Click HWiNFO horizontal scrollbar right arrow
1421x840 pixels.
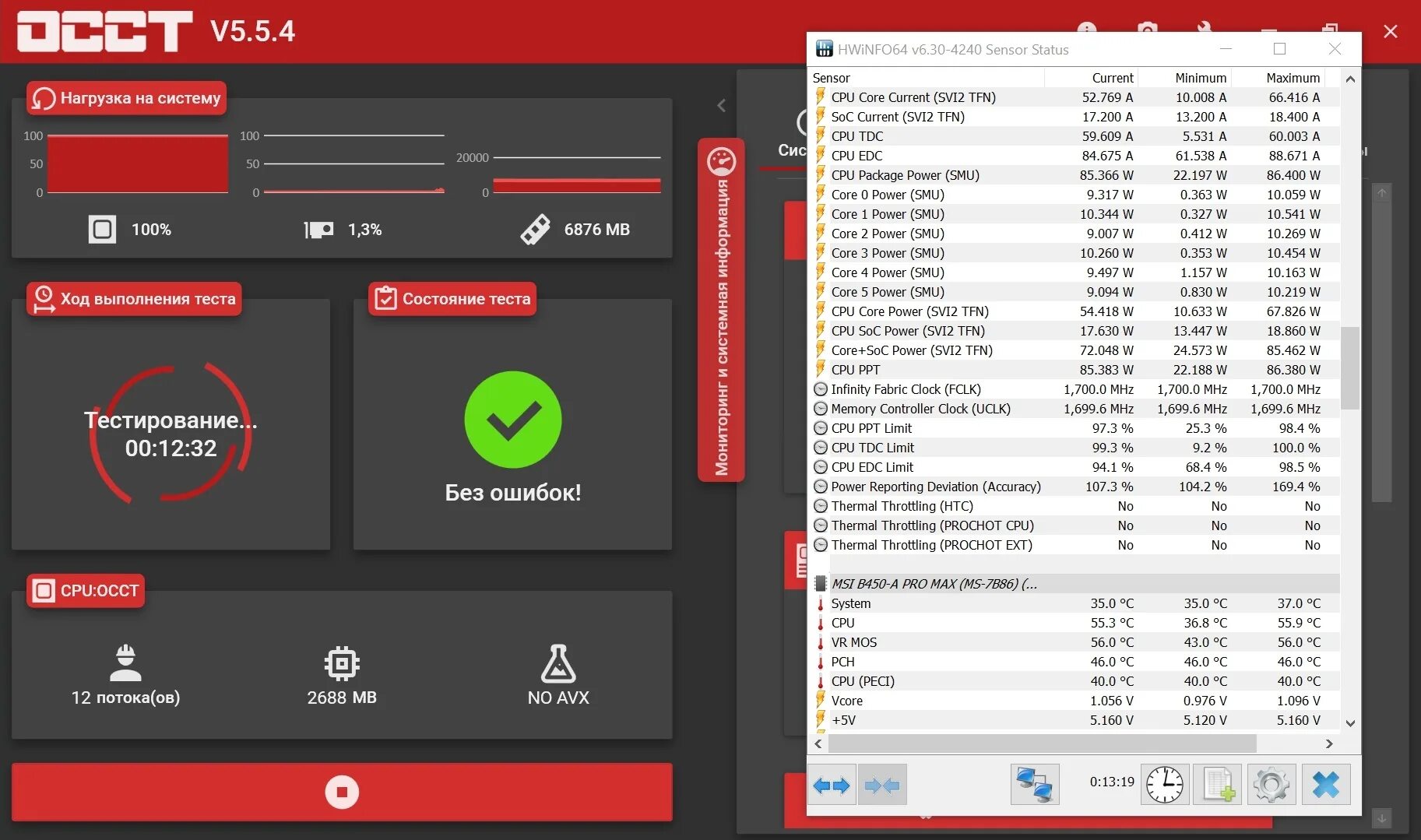tap(1330, 744)
